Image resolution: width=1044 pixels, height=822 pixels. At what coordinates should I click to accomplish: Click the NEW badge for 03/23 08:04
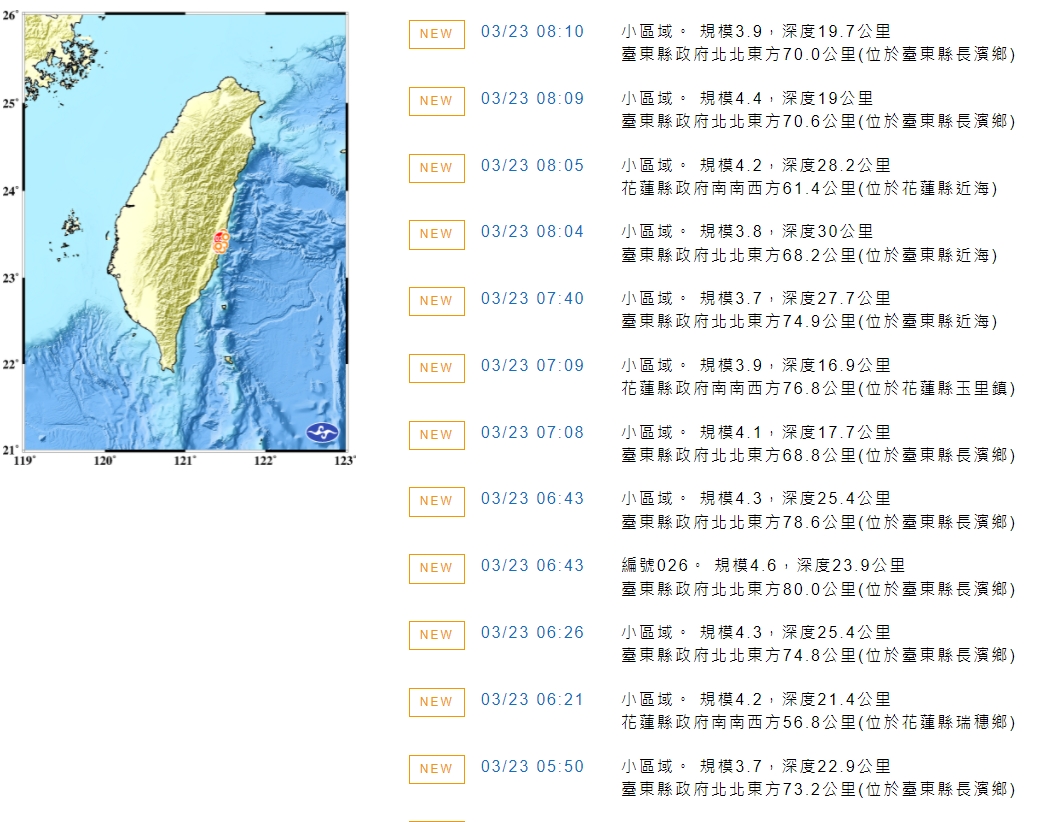click(437, 234)
